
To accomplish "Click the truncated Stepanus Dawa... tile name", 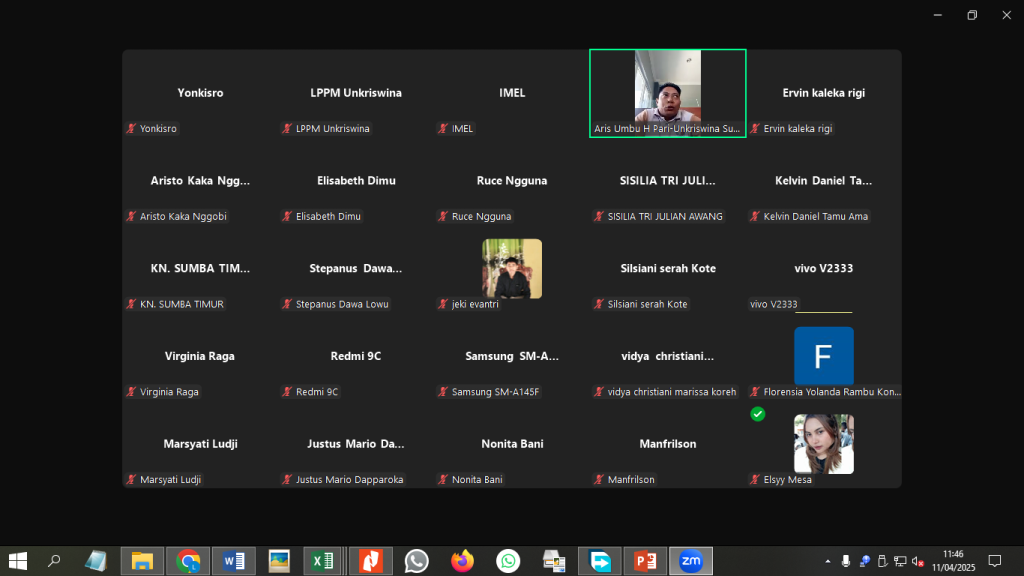I will (356, 268).
